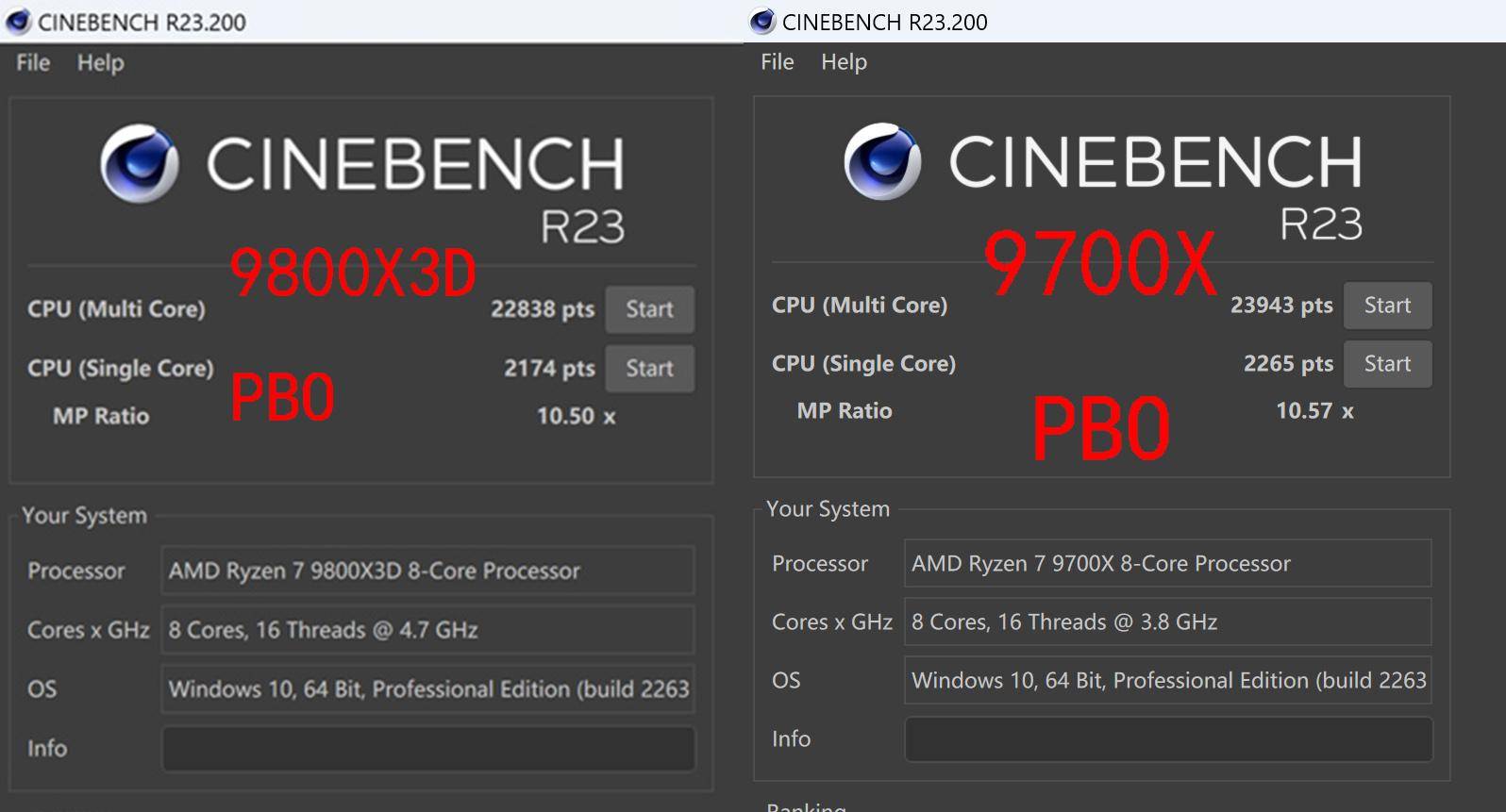Click '8 Cores, 16 Threads @ 3.8 GHz' field
The height and width of the screenshot is (812, 1506).
pyautogui.click(x=1168, y=621)
